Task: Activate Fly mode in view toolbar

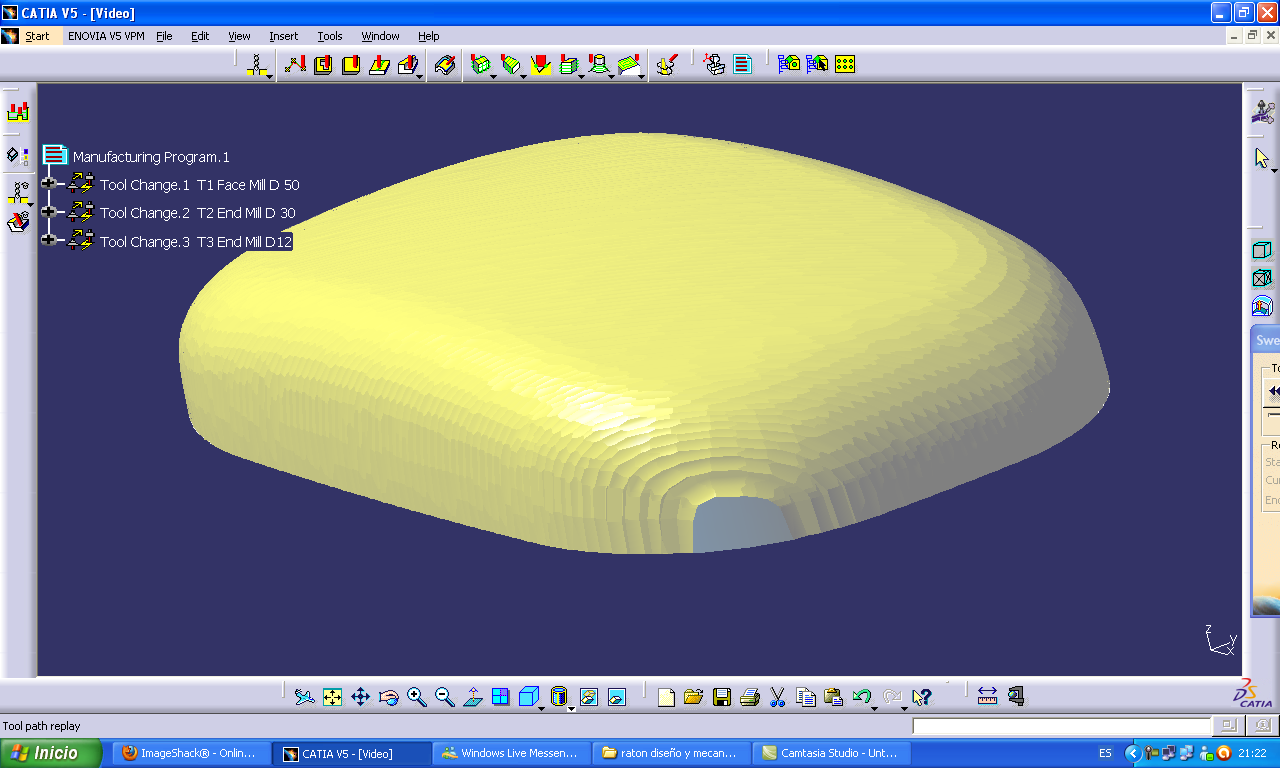Action: click(x=305, y=697)
